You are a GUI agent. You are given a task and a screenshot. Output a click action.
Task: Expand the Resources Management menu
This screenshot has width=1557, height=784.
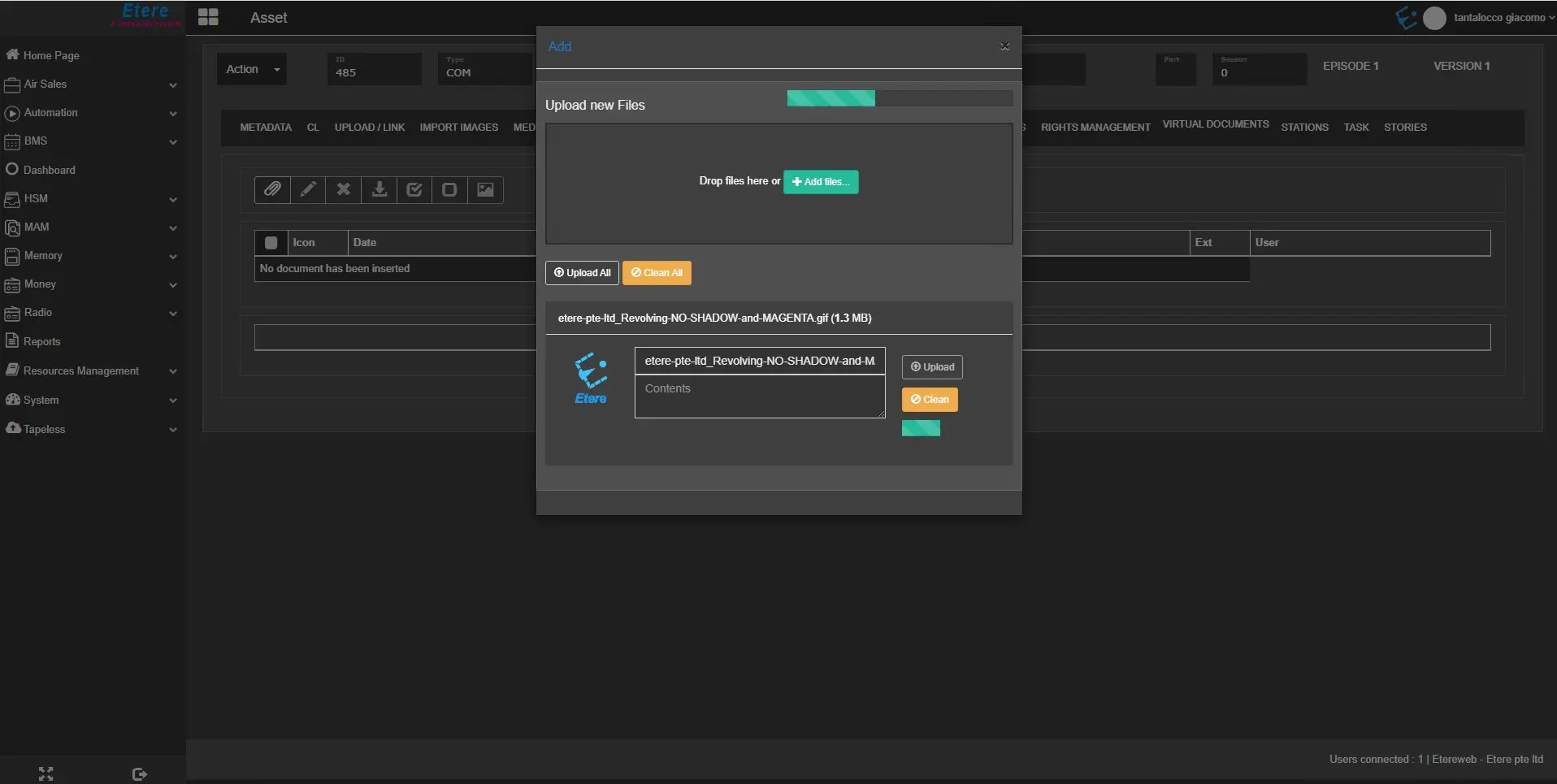point(89,371)
